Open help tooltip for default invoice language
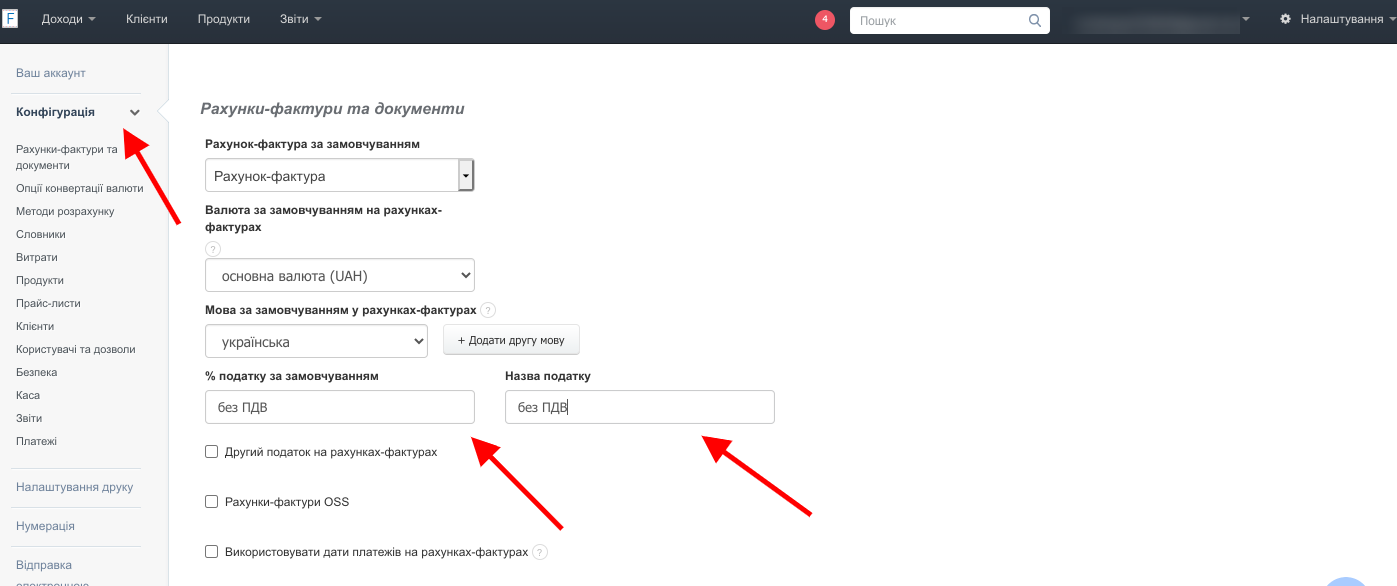The image size is (1397, 586). pyautogui.click(x=488, y=310)
